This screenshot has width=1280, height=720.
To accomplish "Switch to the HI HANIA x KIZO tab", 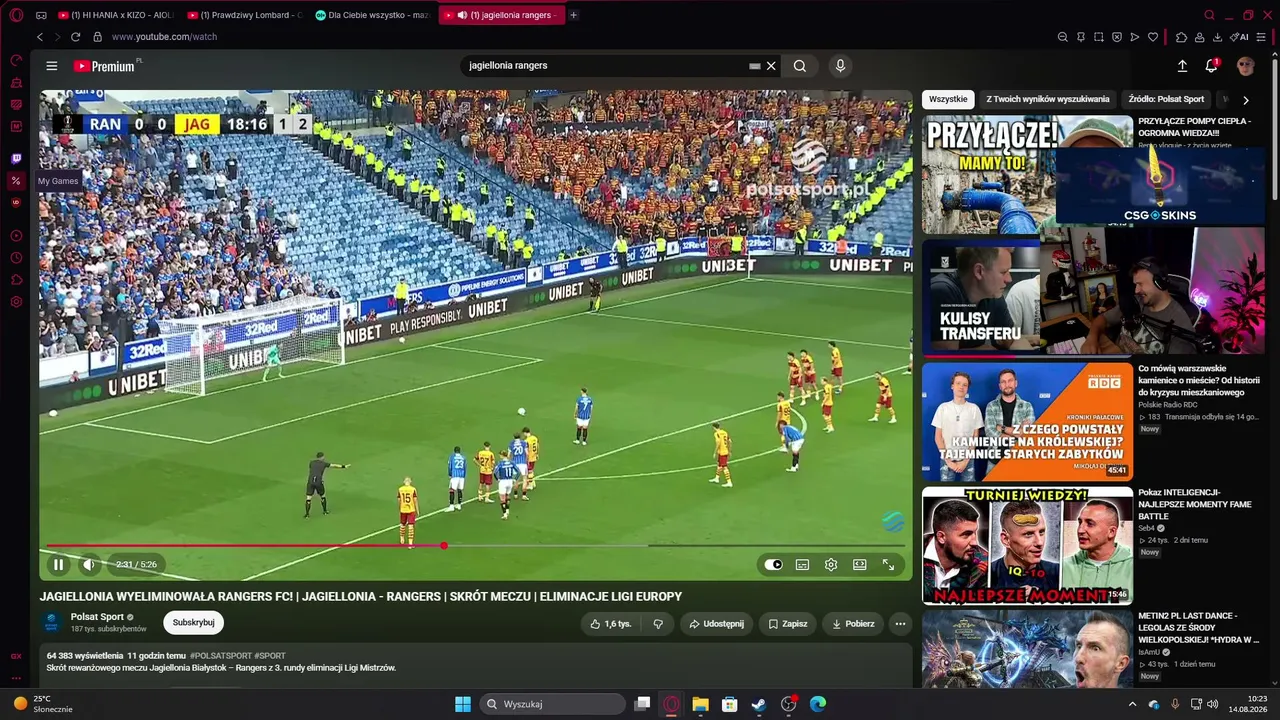I will tap(116, 15).
